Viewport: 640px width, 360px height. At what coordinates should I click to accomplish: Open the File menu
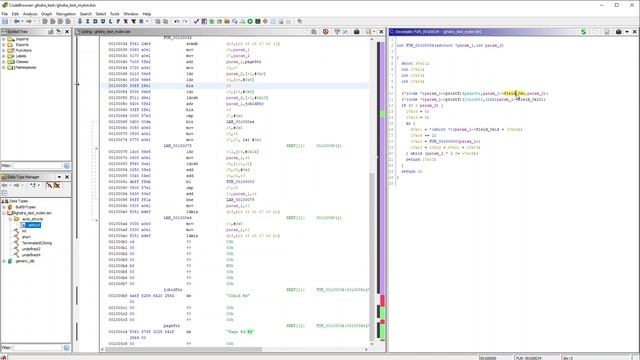[x=4, y=14]
